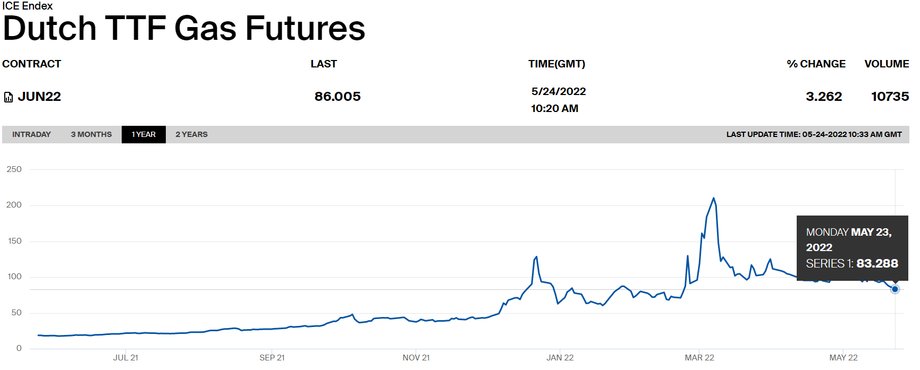The height and width of the screenshot is (370, 920).
Task: Click the JUN22 contract document icon
Action: (8, 97)
